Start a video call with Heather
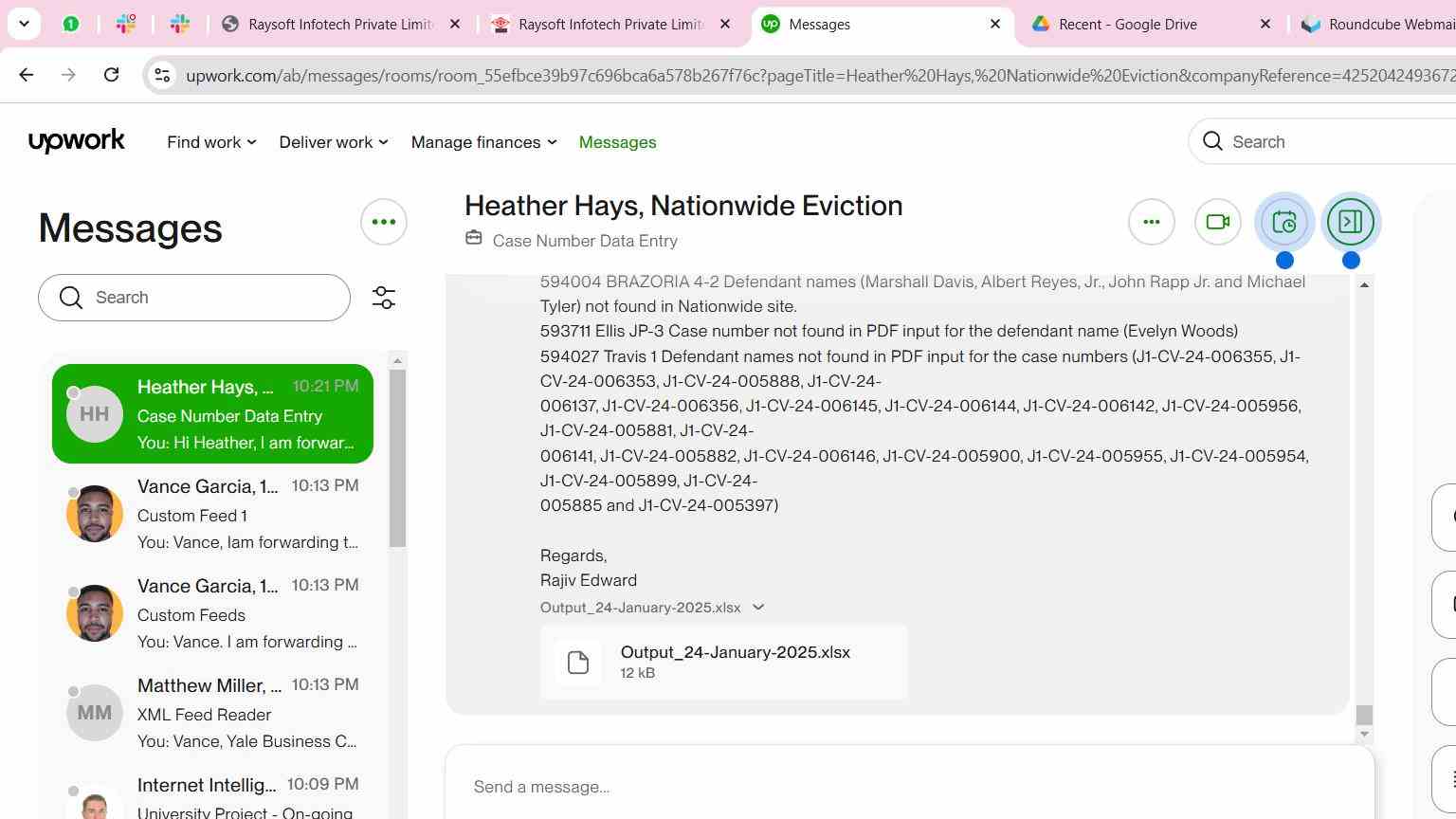The height and width of the screenshot is (819, 1456). click(x=1218, y=222)
